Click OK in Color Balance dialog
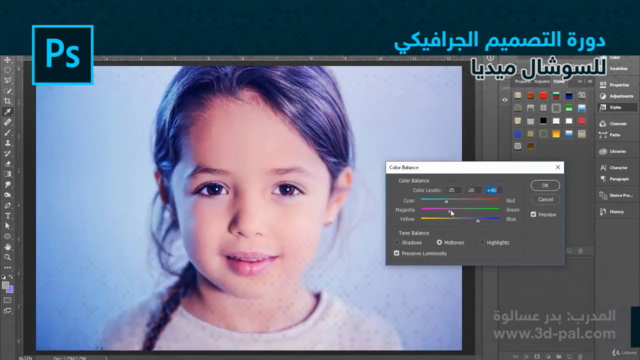640x360 pixels. pyautogui.click(x=545, y=185)
